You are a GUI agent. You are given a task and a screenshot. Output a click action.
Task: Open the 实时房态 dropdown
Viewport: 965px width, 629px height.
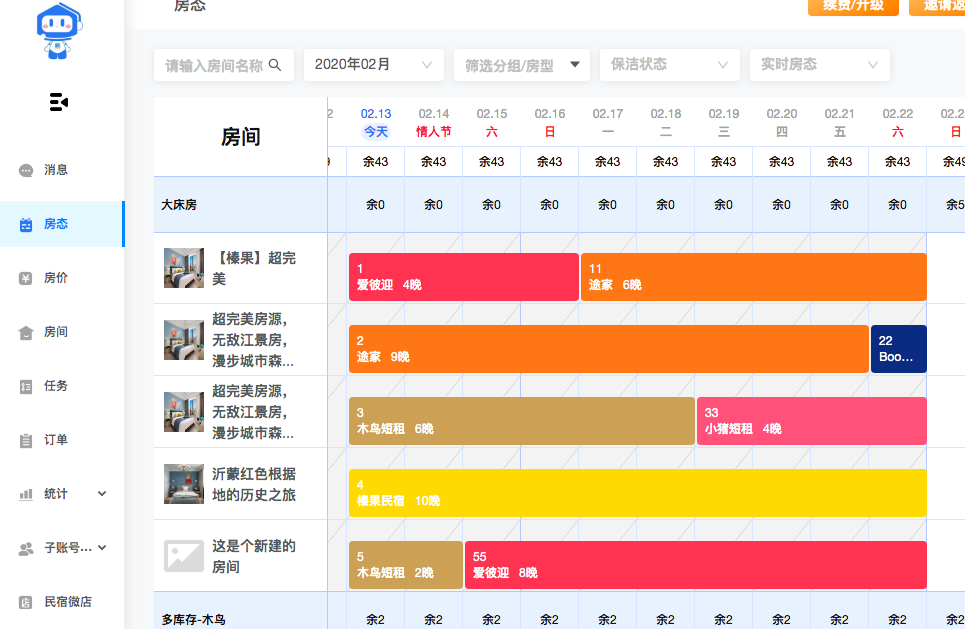pyautogui.click(x=820, y=65)
